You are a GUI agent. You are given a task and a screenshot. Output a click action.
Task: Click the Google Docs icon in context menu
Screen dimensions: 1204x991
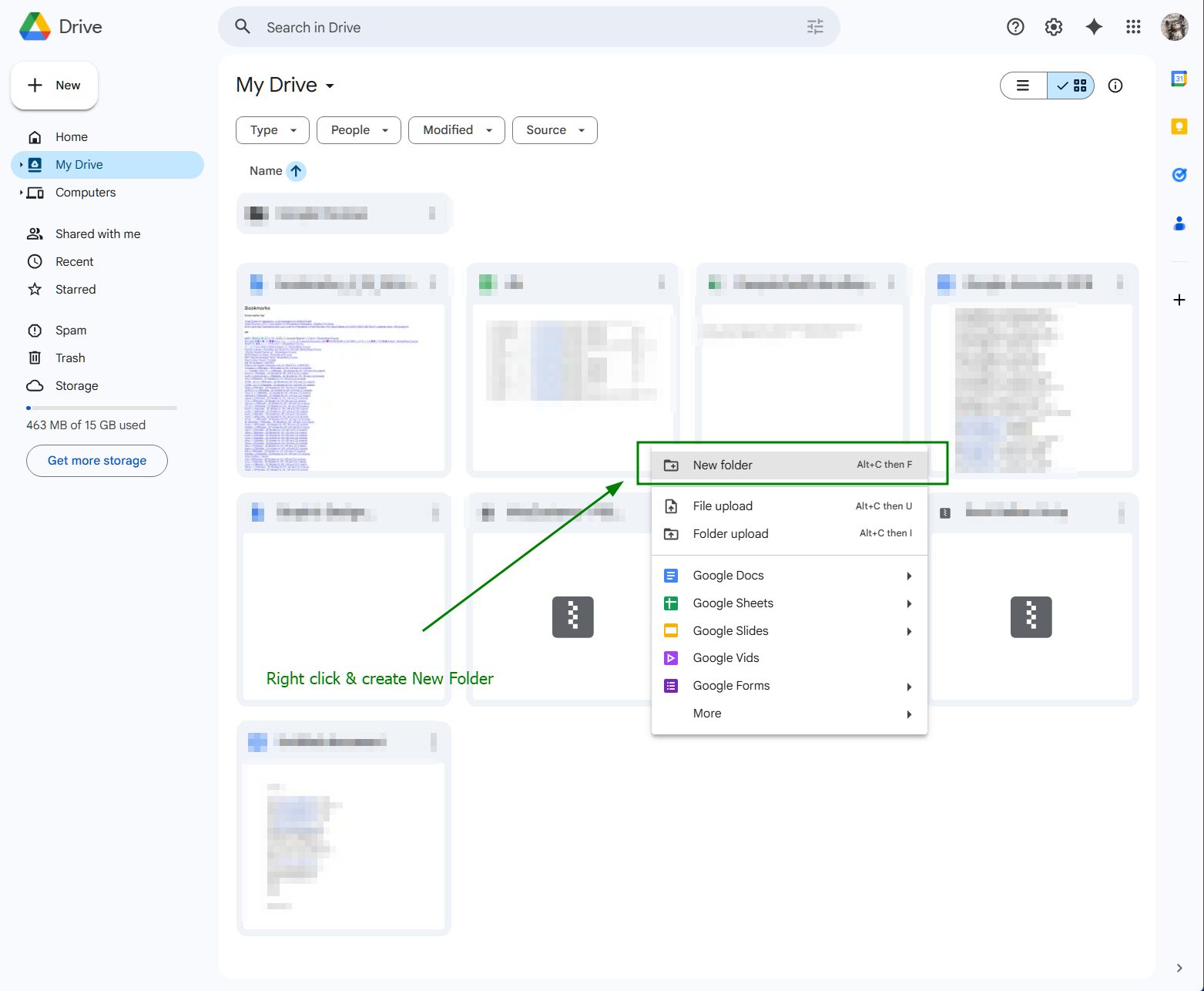671,576
